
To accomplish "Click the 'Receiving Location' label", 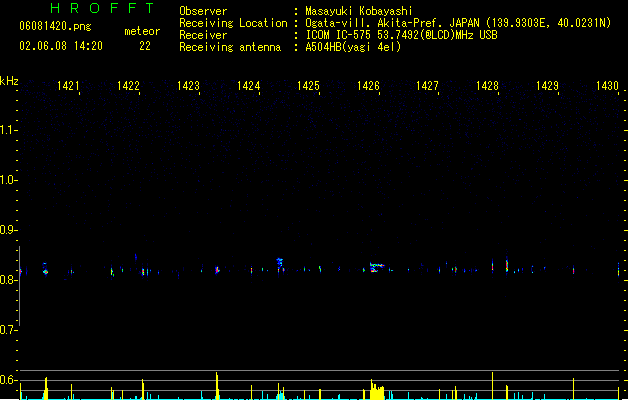I will tap(233, 23).
